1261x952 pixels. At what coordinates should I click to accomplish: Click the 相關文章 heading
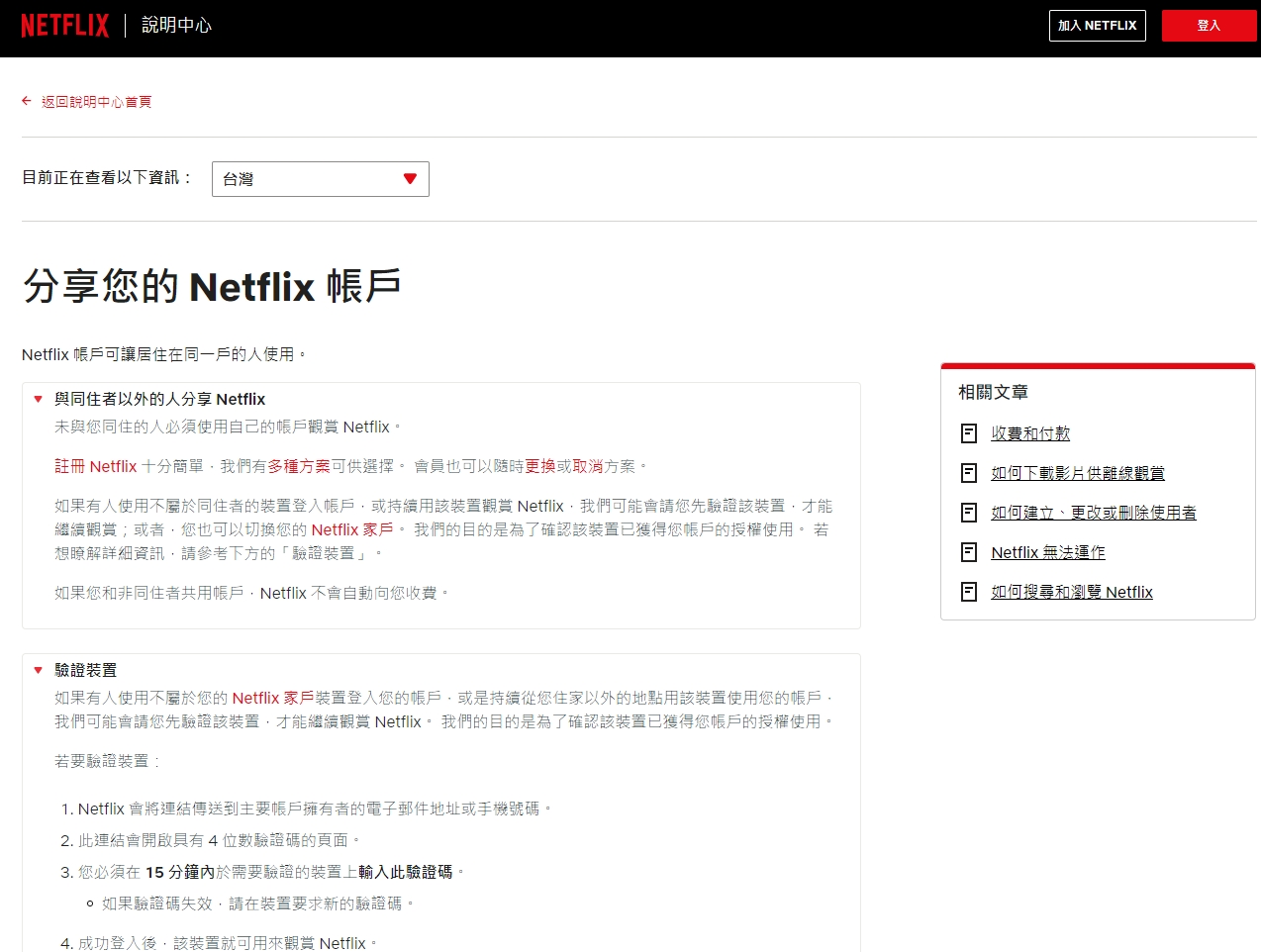point(993,392)
